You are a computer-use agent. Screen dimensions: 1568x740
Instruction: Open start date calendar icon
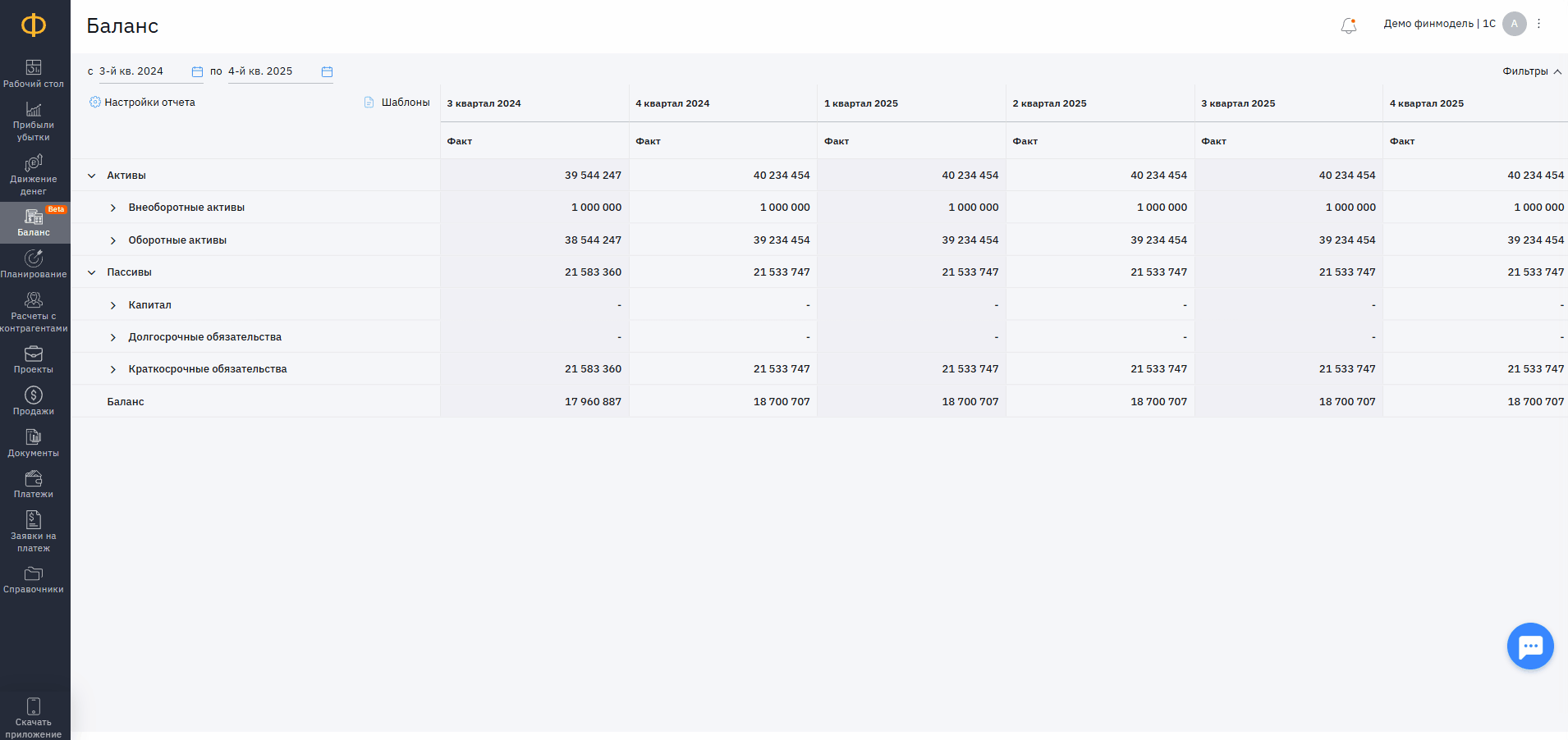click(197, 71)
